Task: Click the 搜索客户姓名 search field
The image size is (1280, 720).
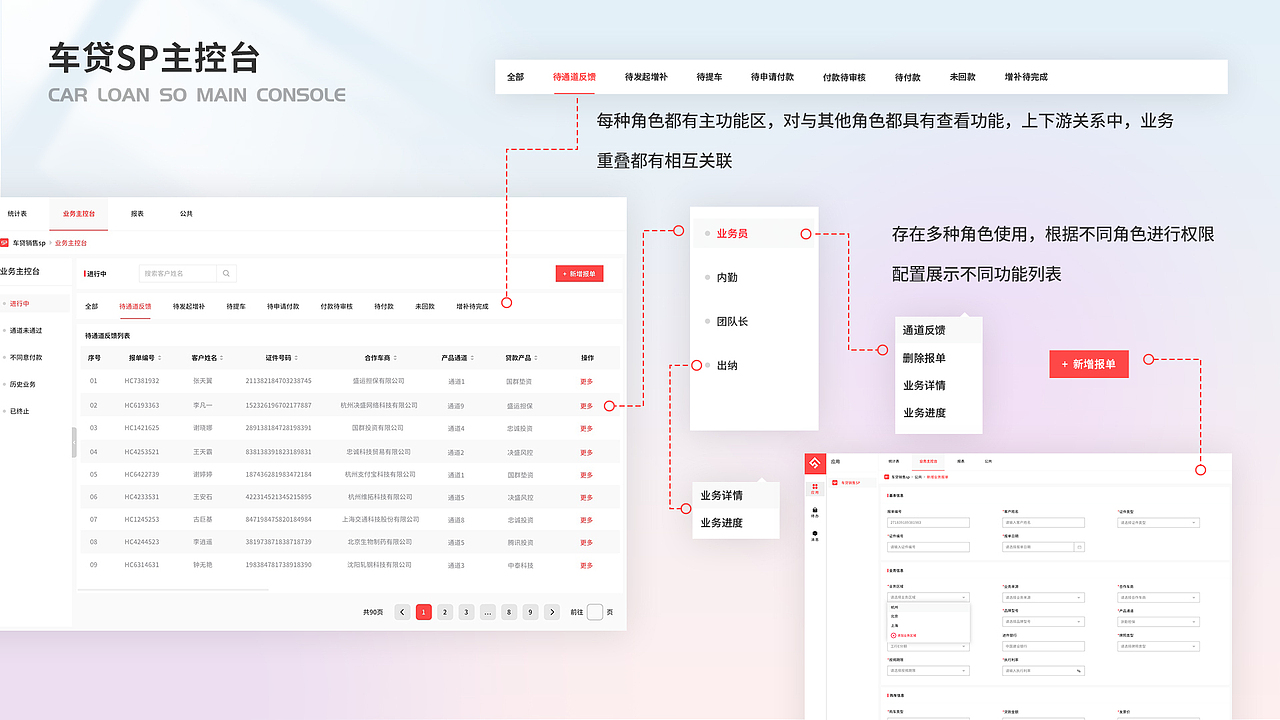Action: click(x=178, y=273)
